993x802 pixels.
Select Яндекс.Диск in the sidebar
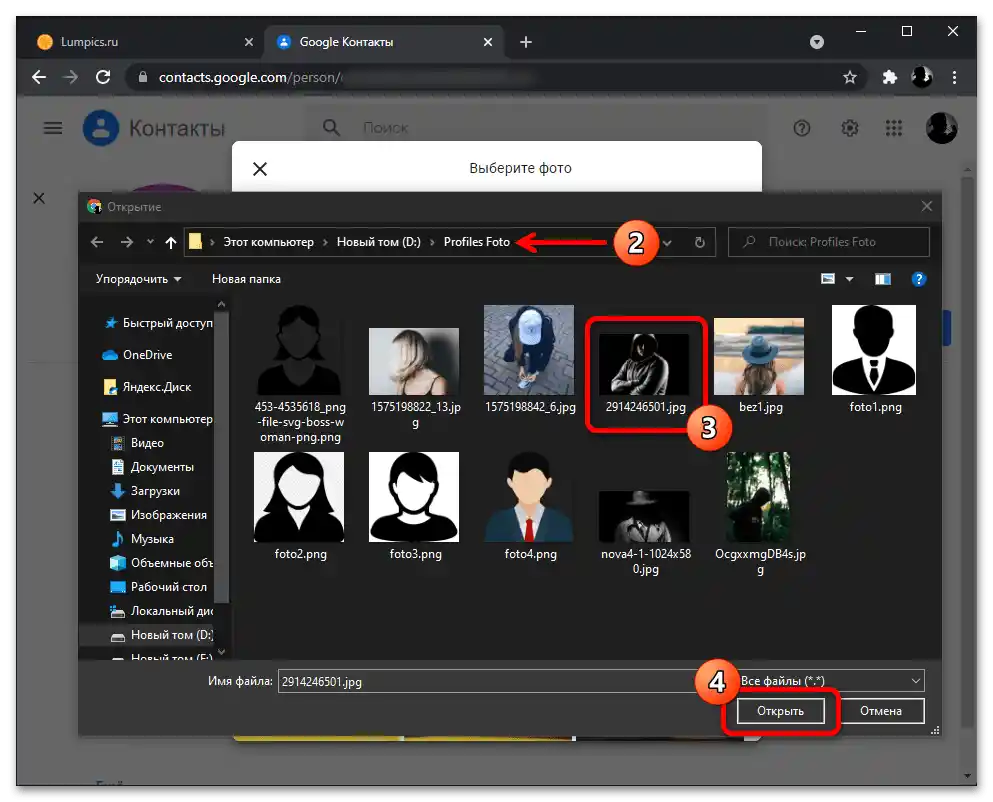[147, 387]
